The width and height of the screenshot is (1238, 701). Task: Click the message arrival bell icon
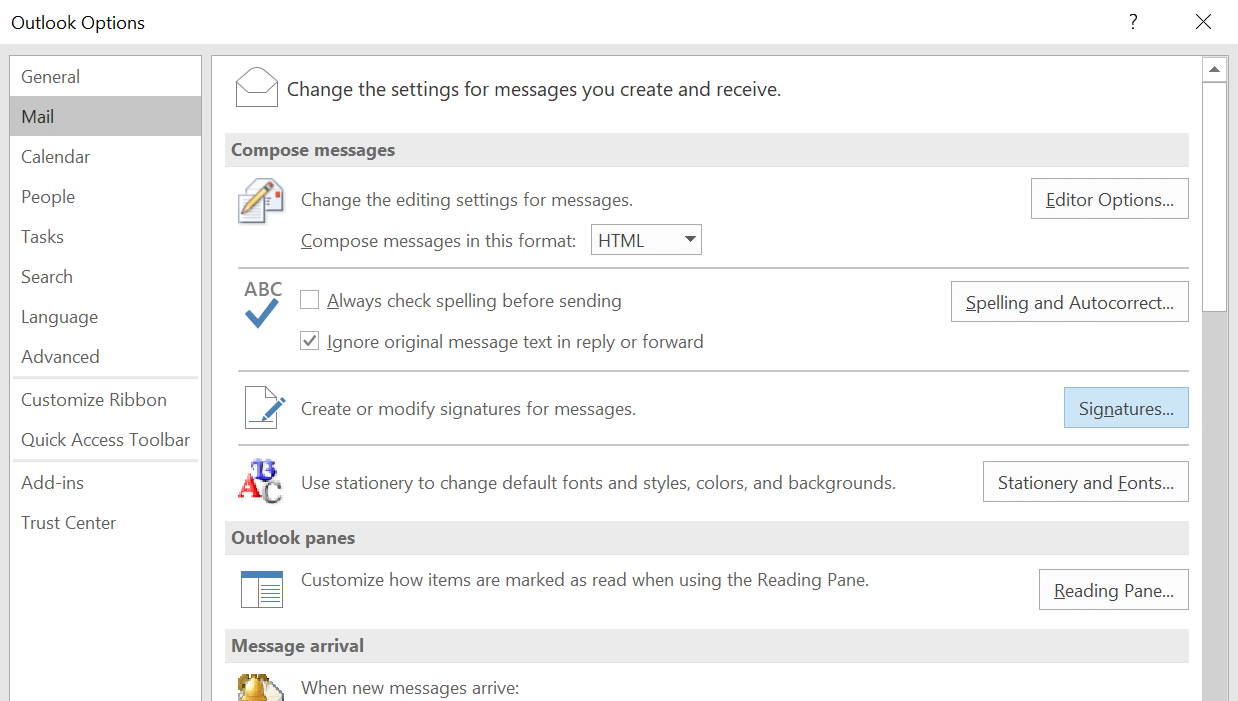[x=258, y=688]
